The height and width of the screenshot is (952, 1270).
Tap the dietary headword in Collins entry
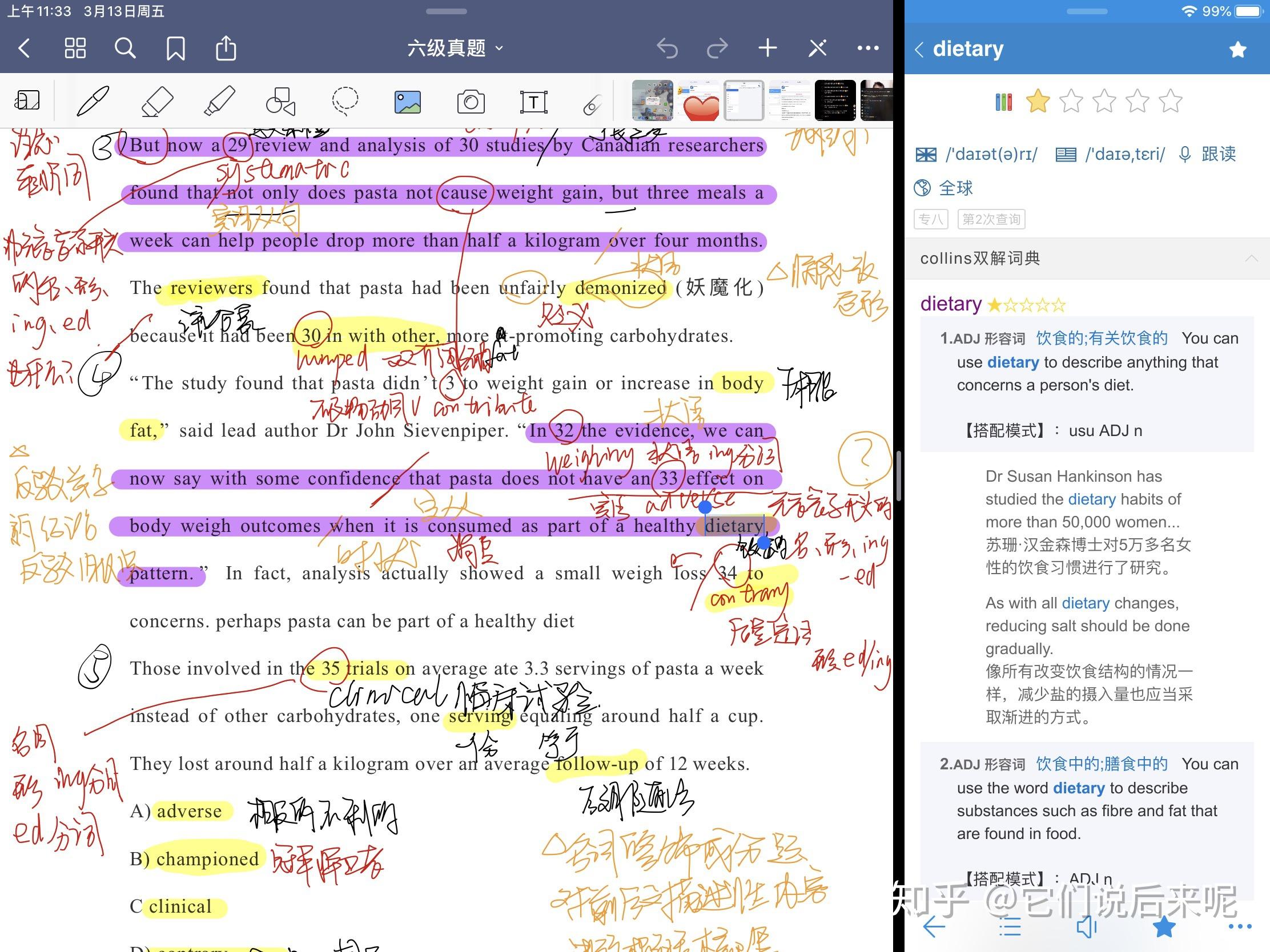coord(951,304)
